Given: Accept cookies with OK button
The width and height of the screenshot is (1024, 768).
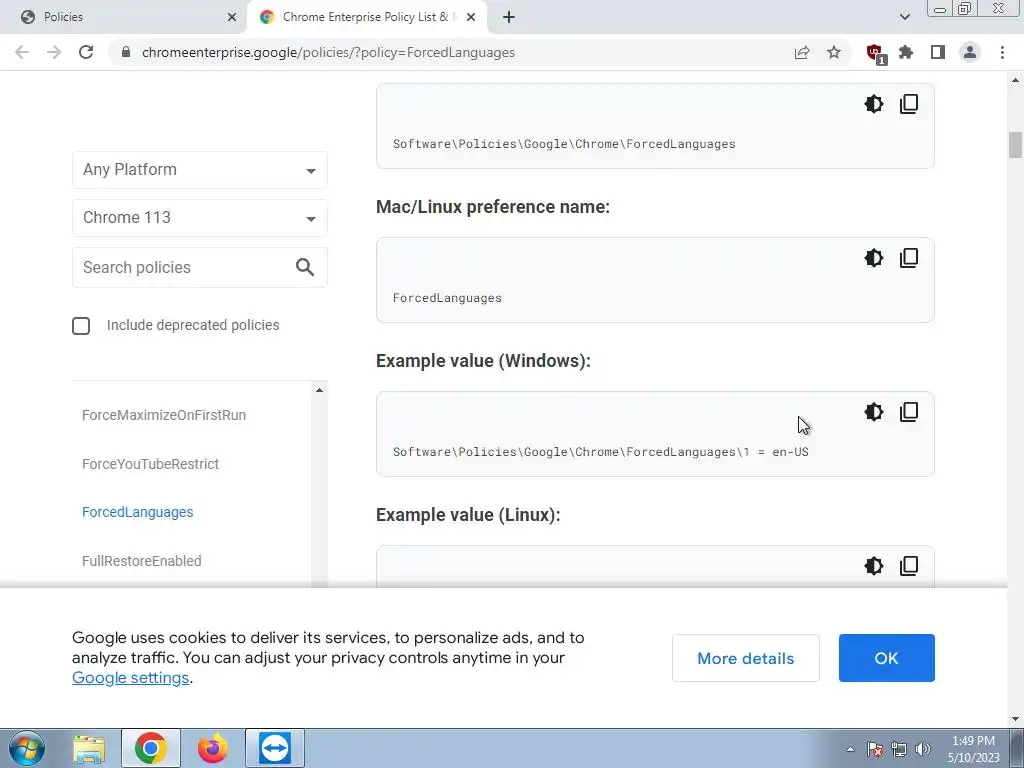Looking at the screenshot, I should click(886, 658).
